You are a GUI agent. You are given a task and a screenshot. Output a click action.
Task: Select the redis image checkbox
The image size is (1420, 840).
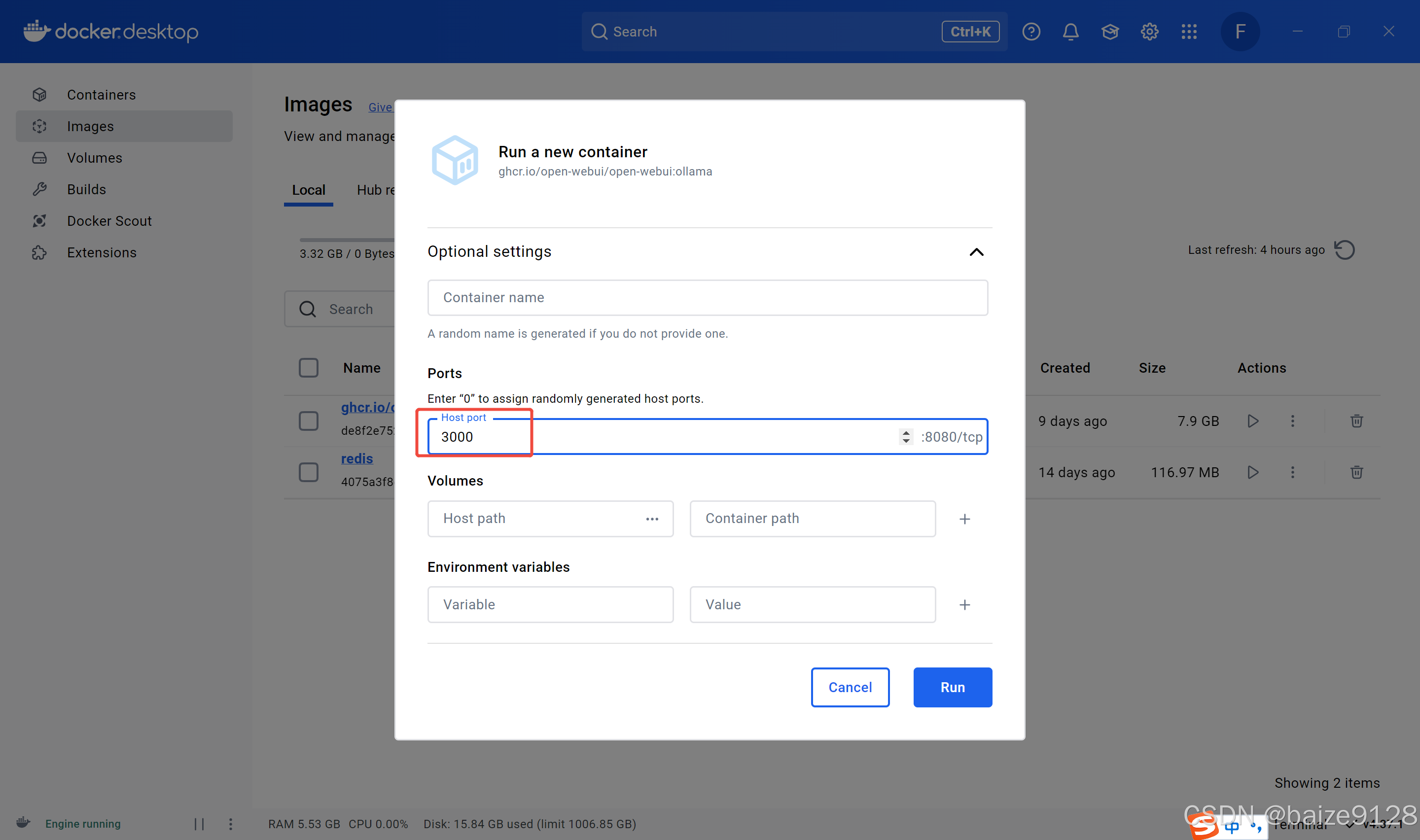(309, 472)
